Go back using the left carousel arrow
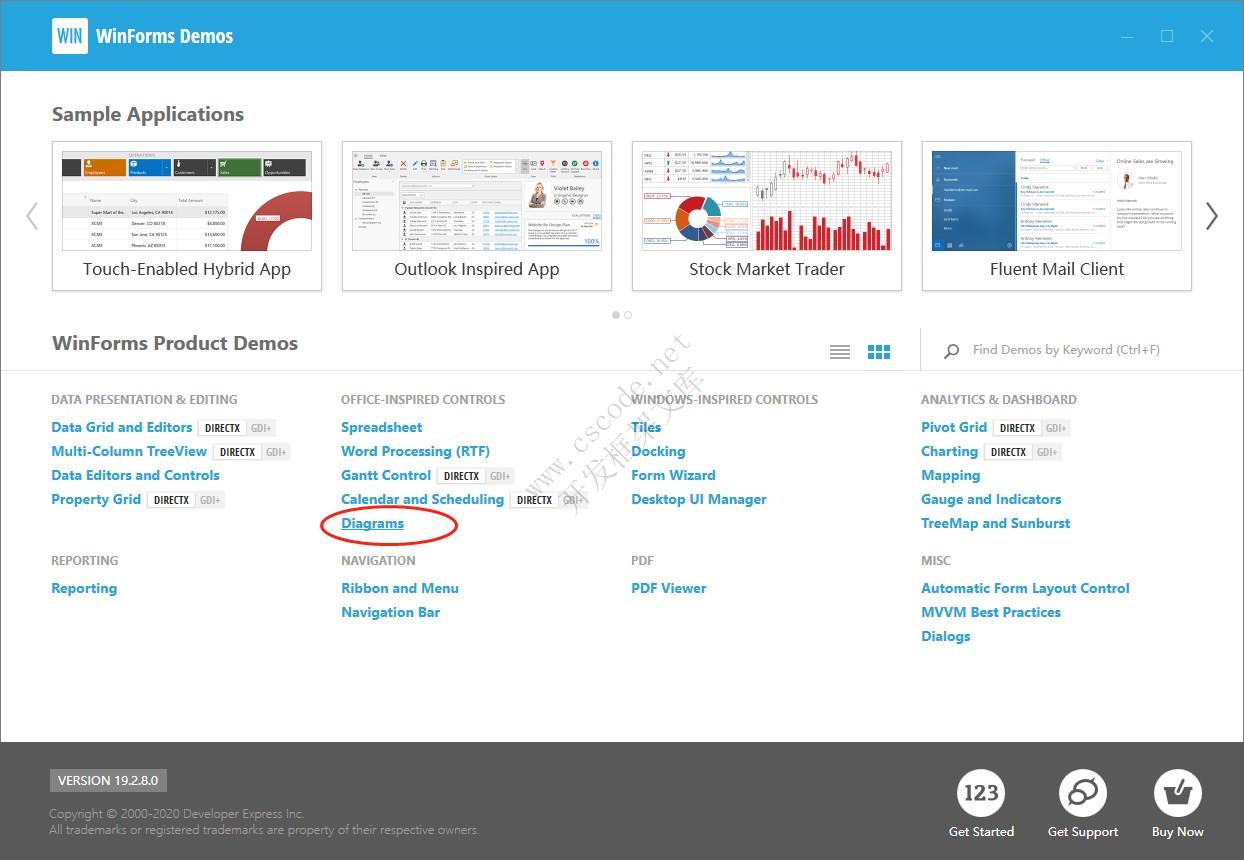Screen dimensions: 1244x860 (31, 215)
